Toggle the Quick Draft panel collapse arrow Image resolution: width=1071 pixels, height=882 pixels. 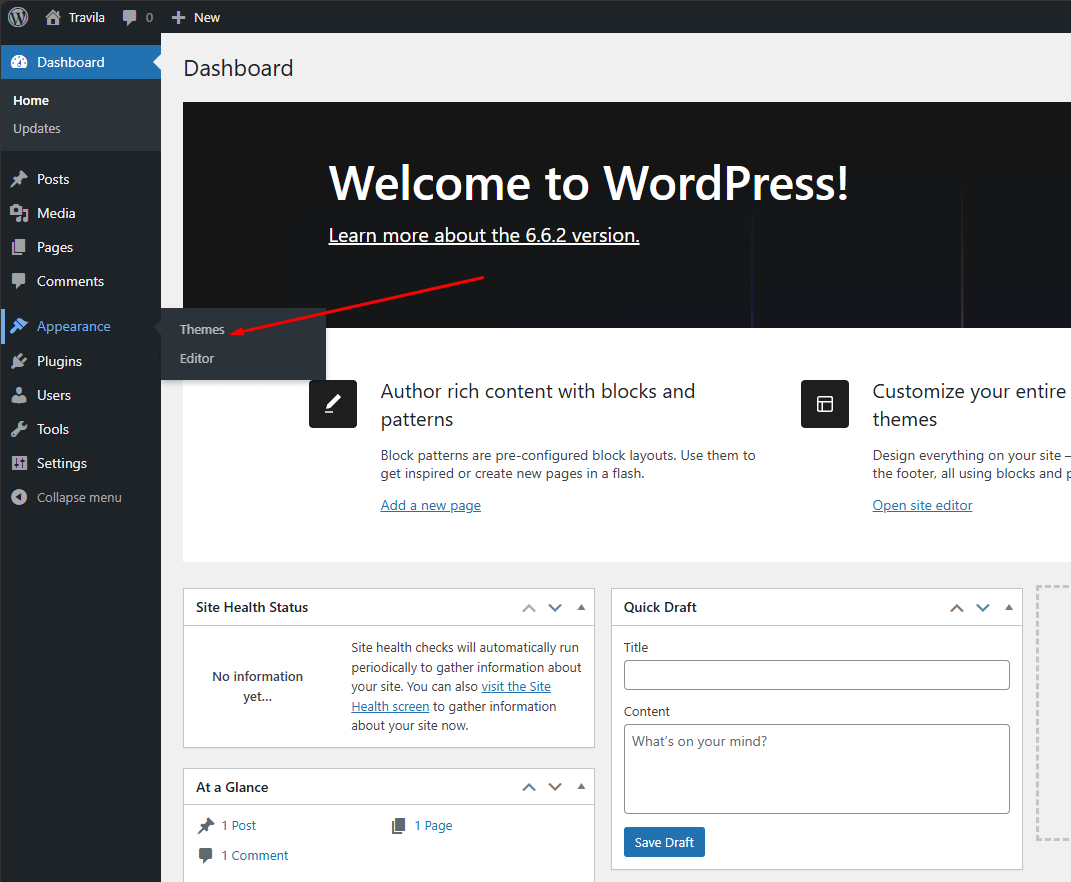point(1009,607)
